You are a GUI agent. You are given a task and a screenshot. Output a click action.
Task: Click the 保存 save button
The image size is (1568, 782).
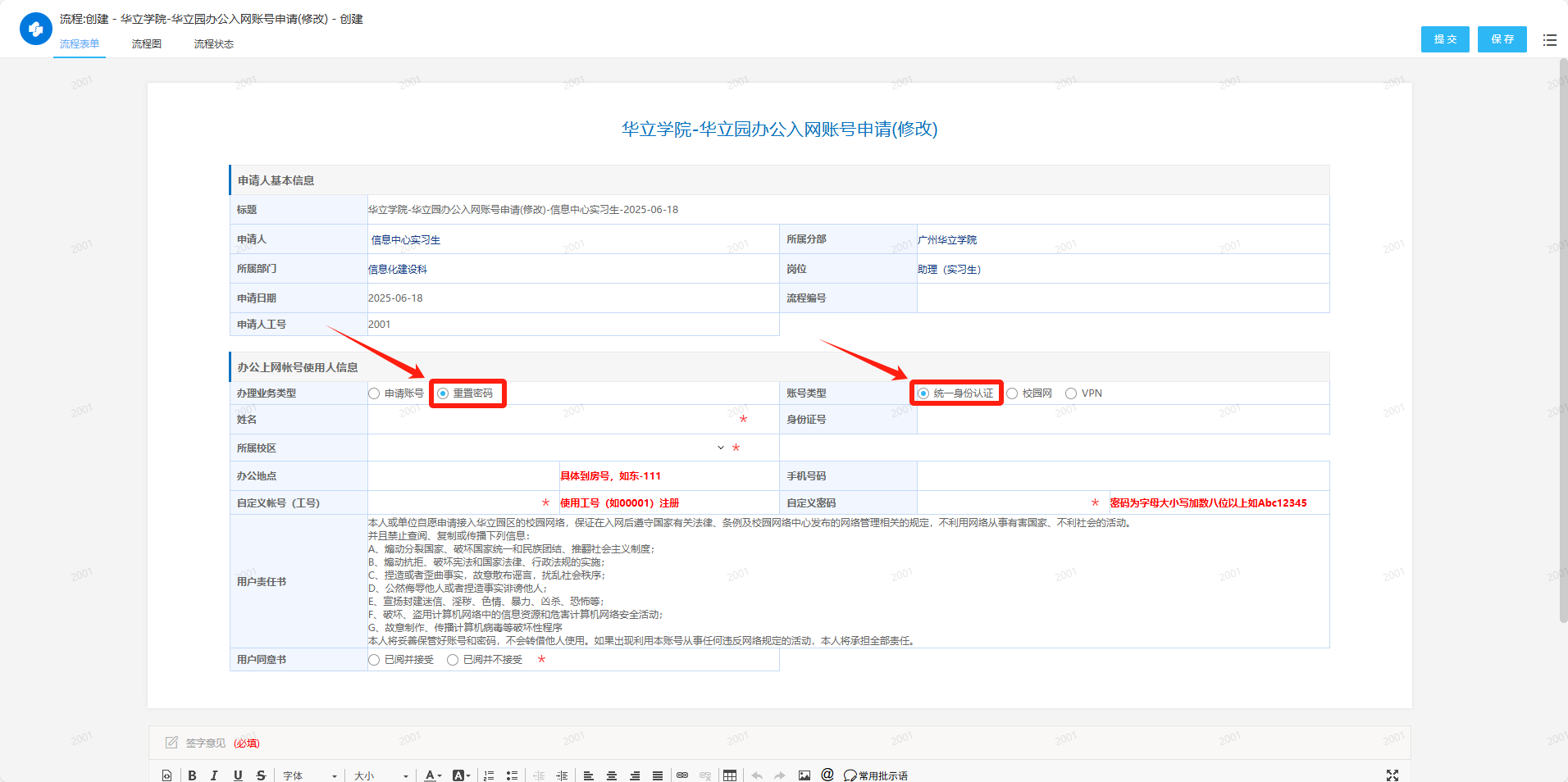pos(1502,39)
